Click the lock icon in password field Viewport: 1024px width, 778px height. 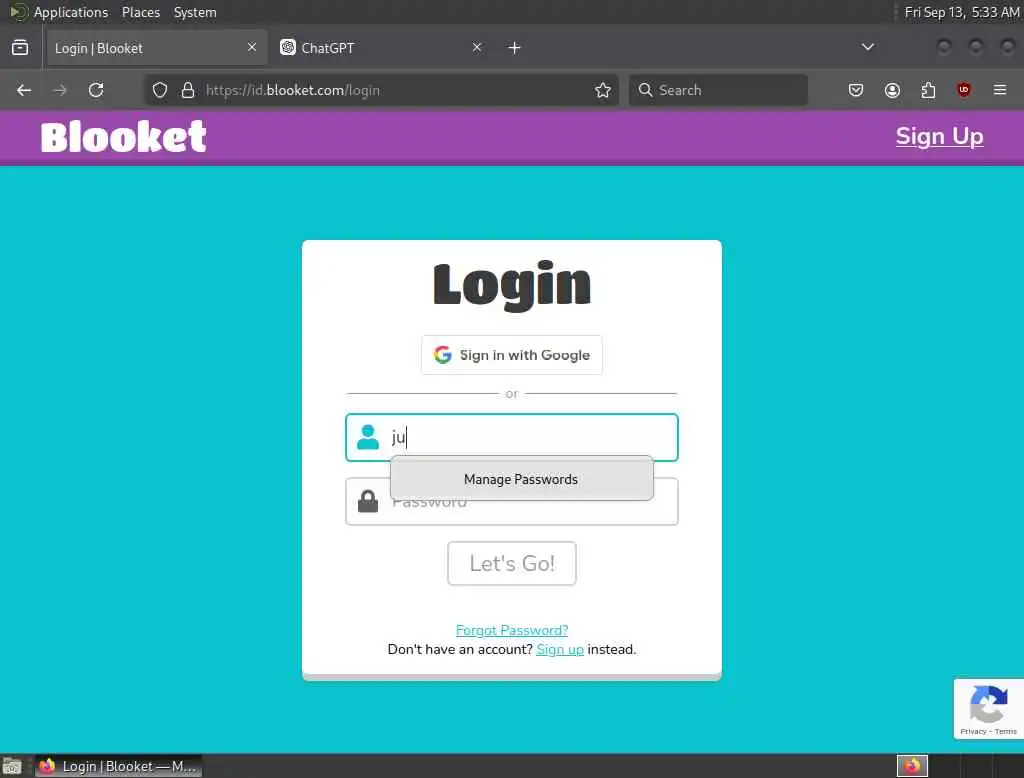[x=368, y=501]
